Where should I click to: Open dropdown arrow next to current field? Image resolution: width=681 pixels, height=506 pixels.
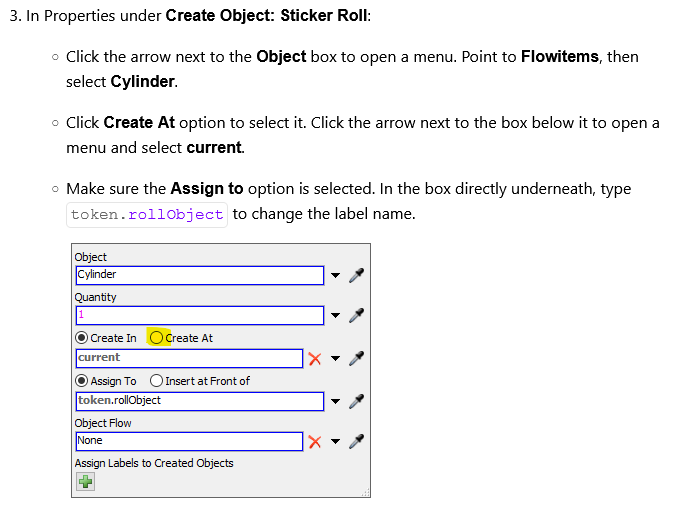coord(336,359)
